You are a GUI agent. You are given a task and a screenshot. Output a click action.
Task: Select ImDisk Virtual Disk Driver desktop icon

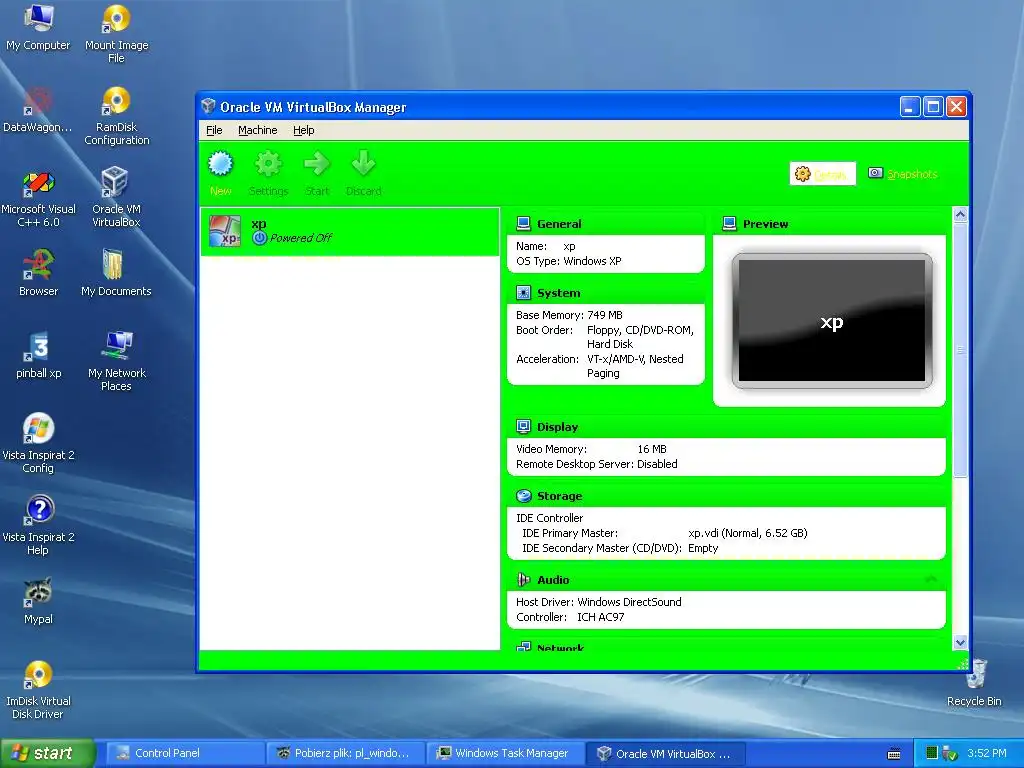38,690
